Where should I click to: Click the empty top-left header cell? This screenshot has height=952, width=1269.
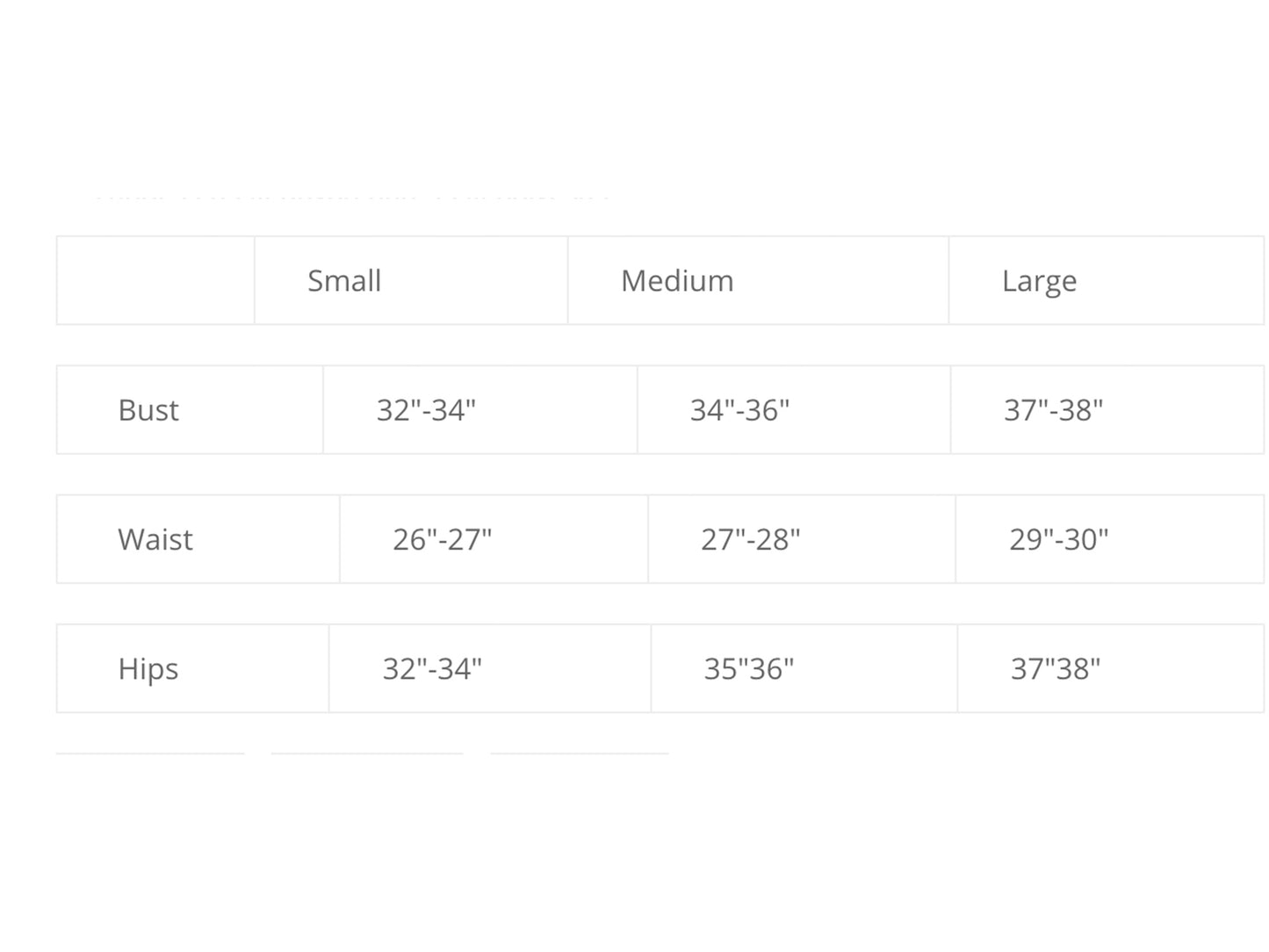point(155,281)
